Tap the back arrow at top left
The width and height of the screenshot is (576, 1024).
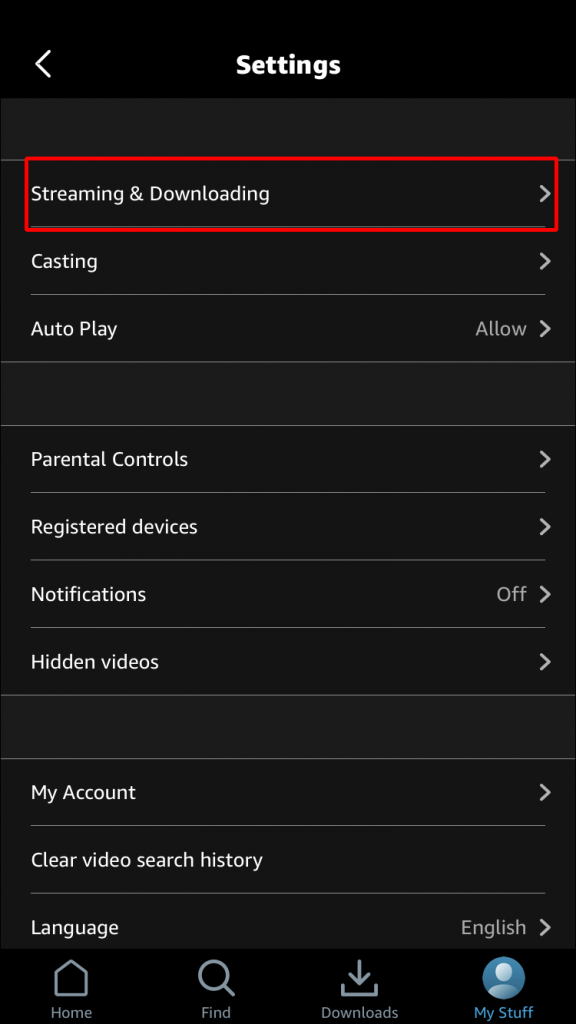point(43,63)
